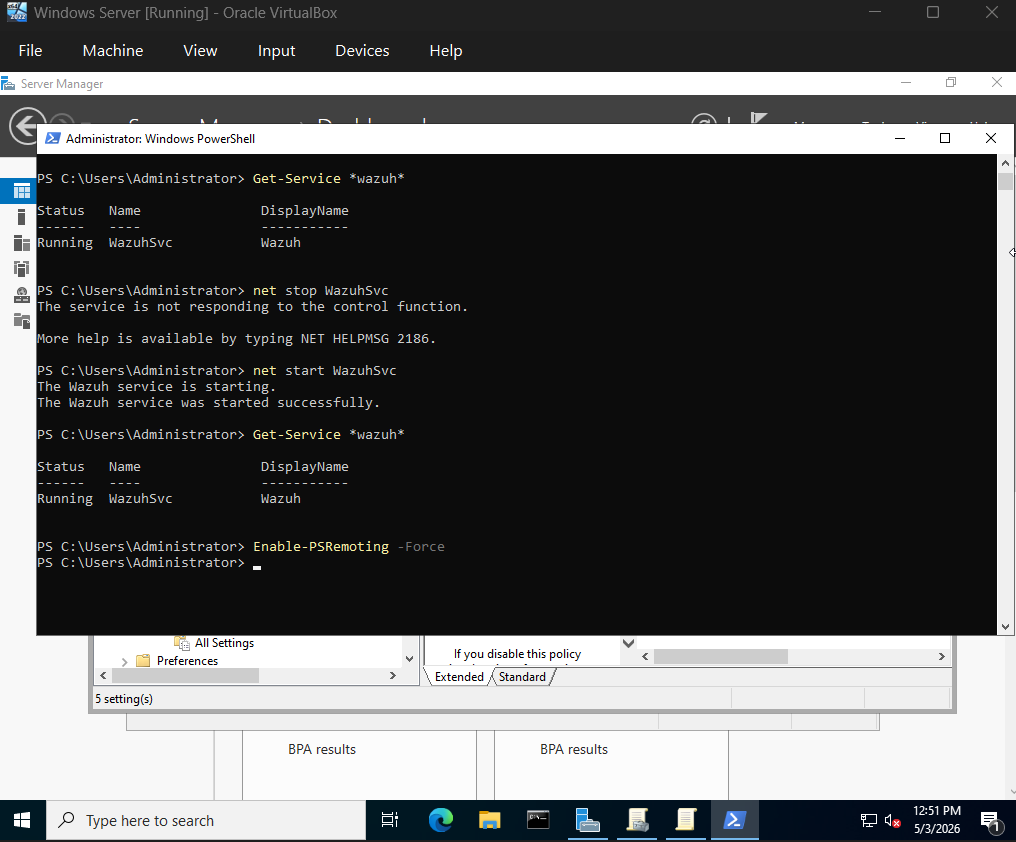Click the VirtualBox logo in the title bar
Viewport: 1016px width, 842px height.
[x=16, y=12]
